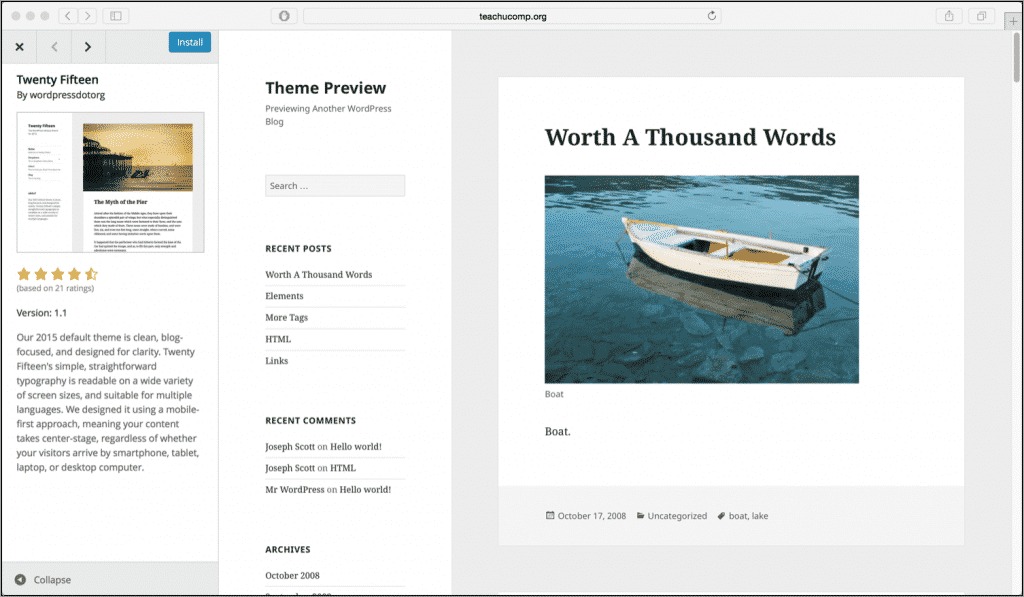Show all tabs using the tabs icon
The width and height of the screenshot is (1024, 597).
click(x=981, y=16)
